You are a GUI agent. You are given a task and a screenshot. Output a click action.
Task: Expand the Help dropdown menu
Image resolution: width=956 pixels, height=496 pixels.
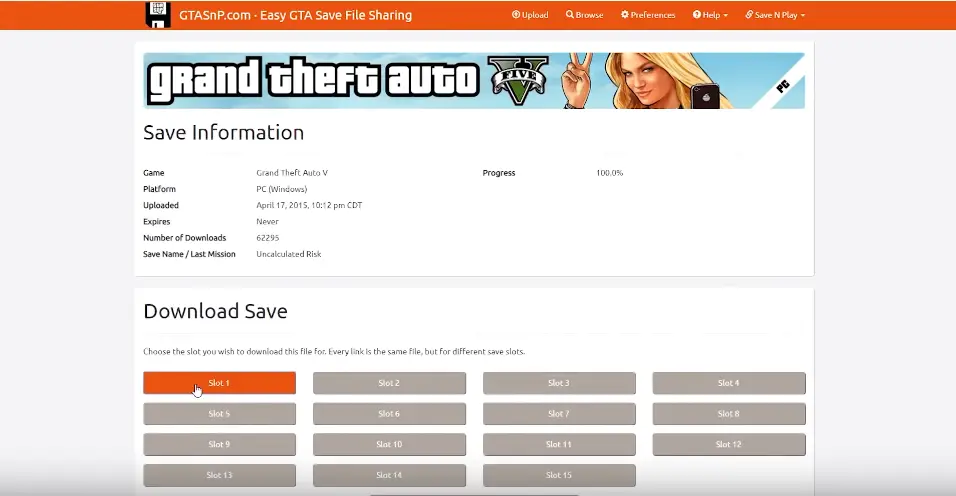tap(710, 15)
